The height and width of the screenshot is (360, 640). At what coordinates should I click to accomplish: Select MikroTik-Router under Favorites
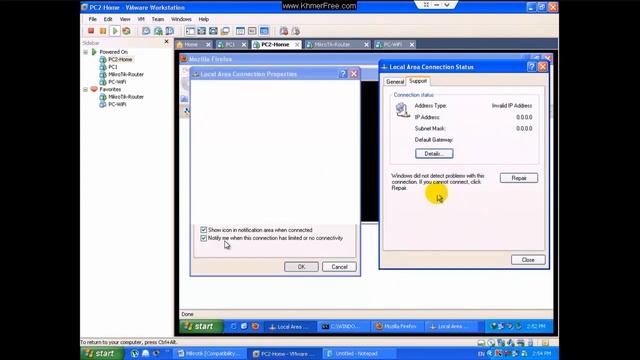(126, 97)
